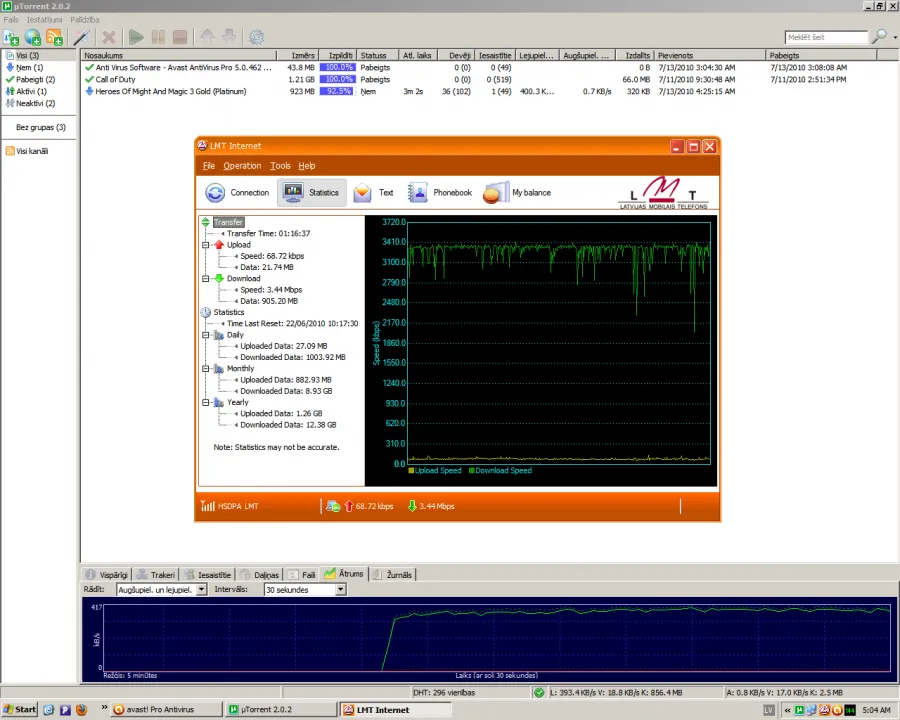Open the Palīdzība menu in µTorrent
900x720 pixels.
[x=85, y=20]
